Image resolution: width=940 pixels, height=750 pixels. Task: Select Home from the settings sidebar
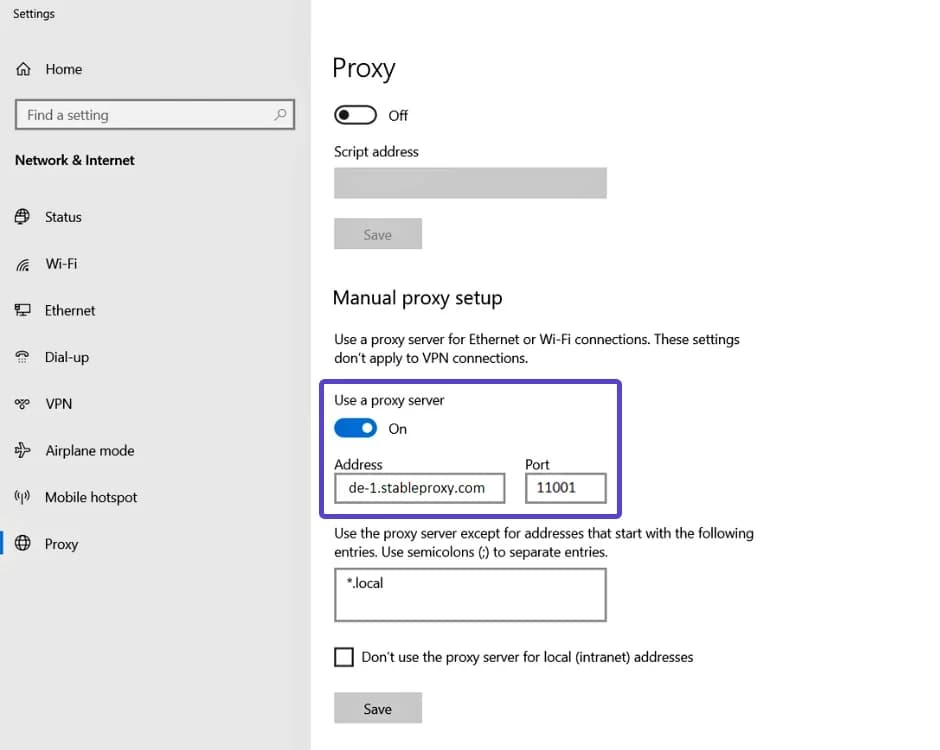click(62, 68)
